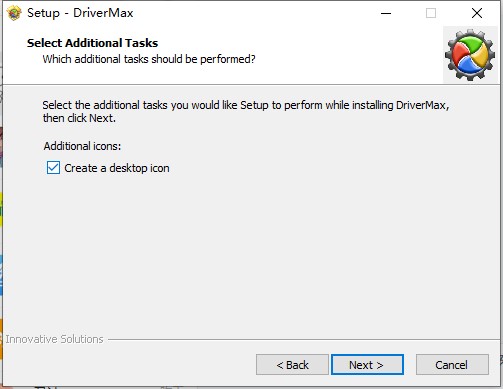Click the instruction paragraph about installing DriverMax
Screen dimensions: 503x389
coord(246,111)
